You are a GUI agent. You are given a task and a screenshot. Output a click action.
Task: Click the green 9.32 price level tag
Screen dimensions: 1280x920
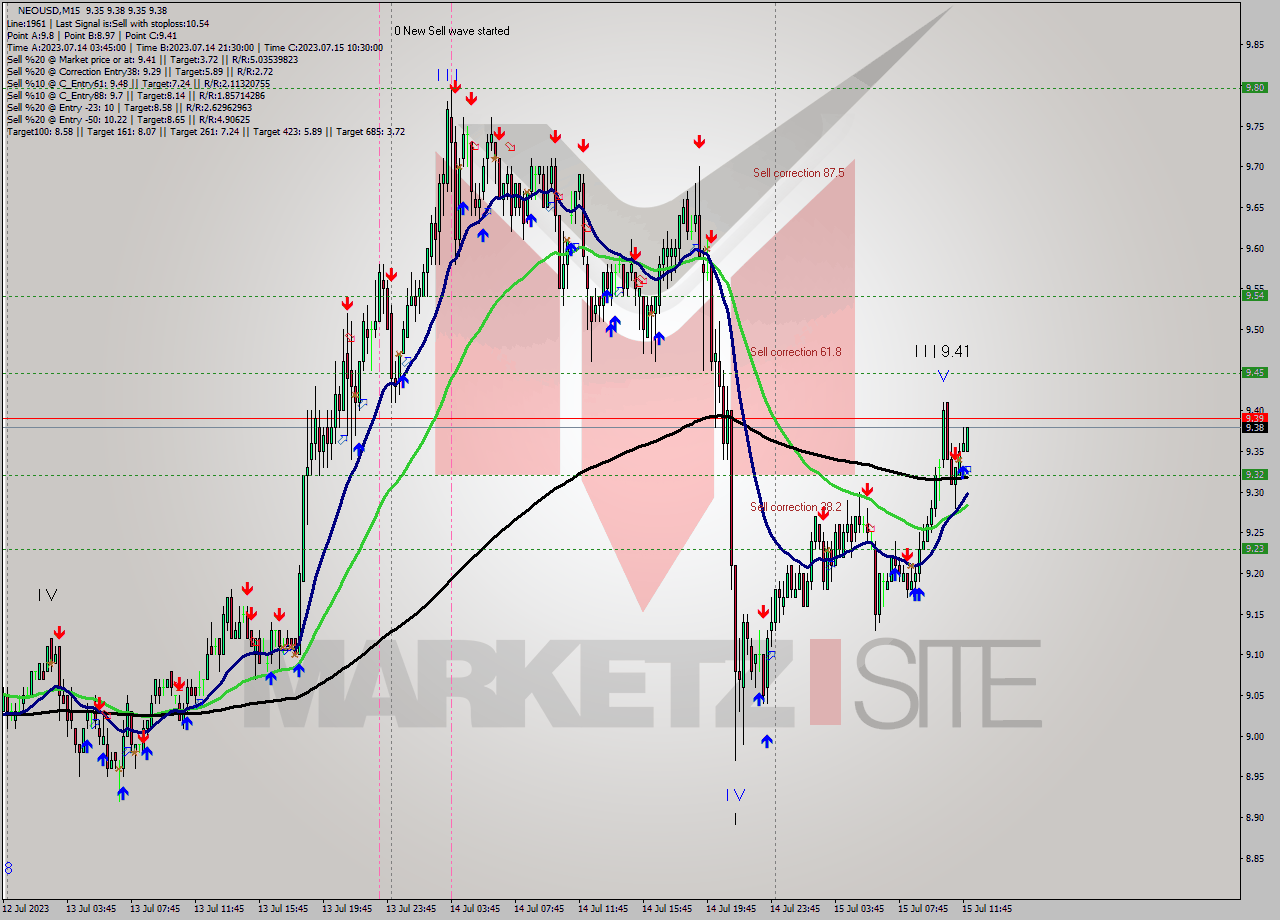[1254, 475]
